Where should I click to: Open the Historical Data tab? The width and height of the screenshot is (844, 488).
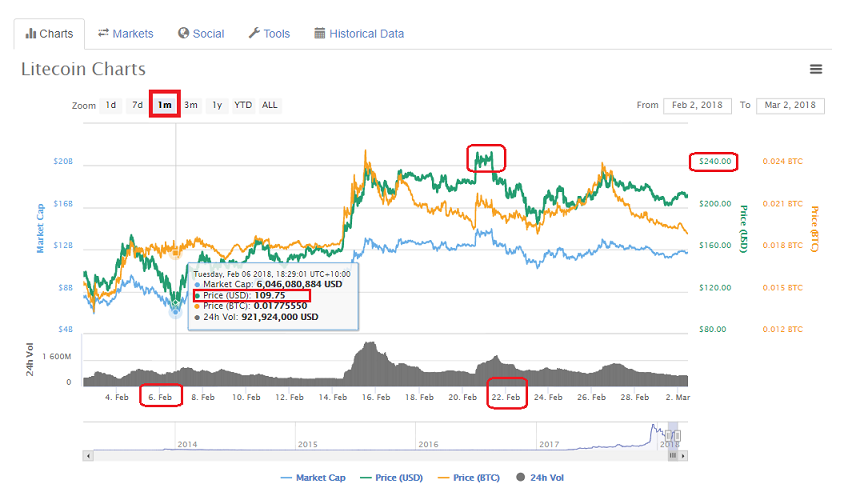click(359, 34)
